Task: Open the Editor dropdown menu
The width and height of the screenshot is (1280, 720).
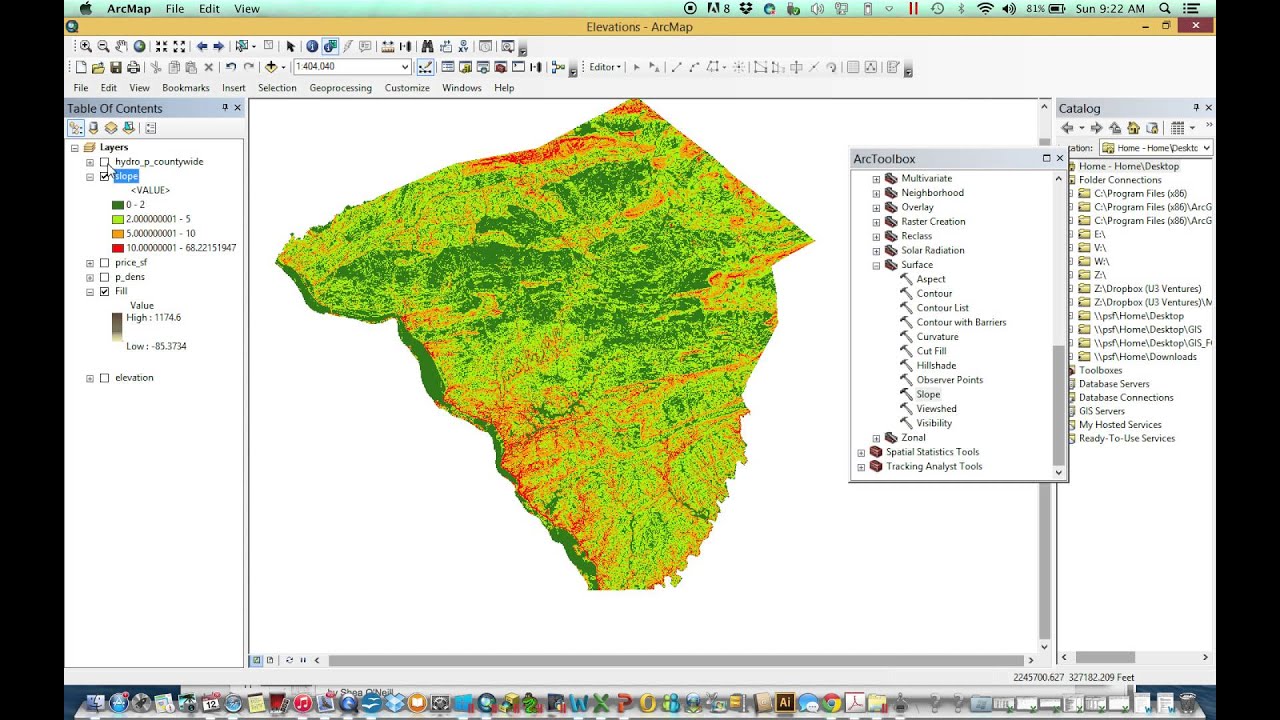Action: click(605, 67)
